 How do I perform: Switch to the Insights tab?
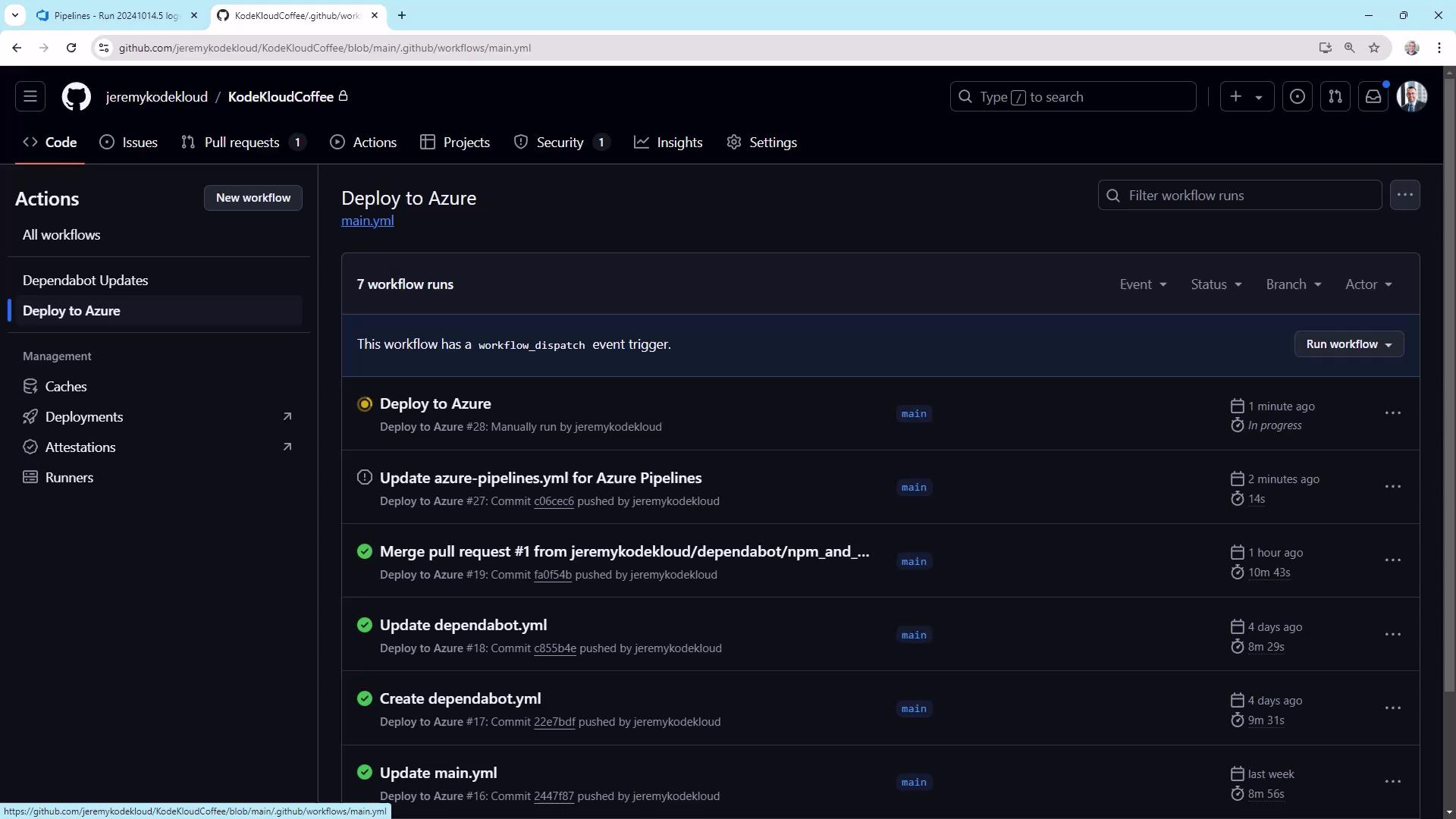[668, 143]
